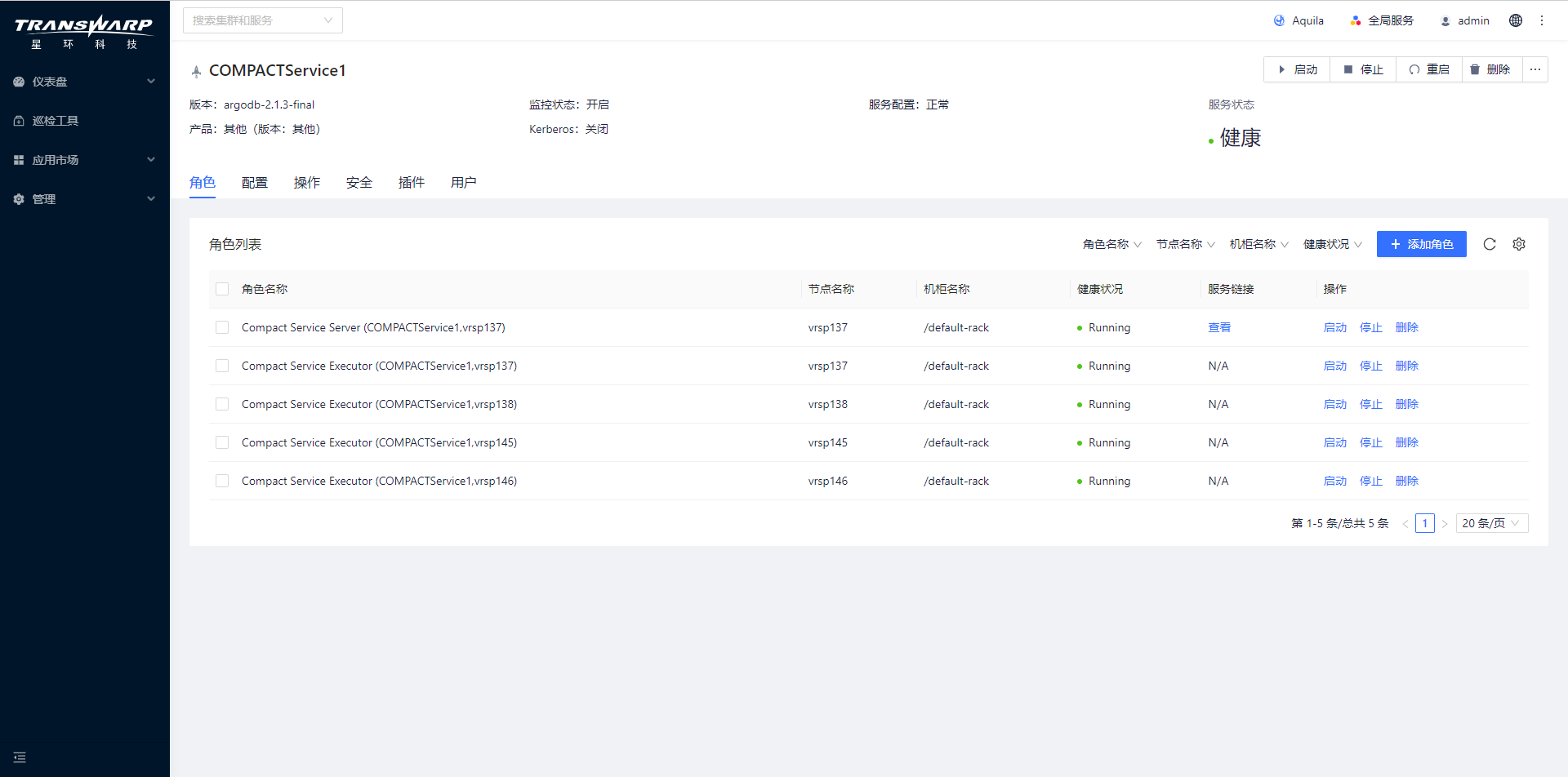
Task: Open 查看 service link for Server role
Action: (1219, 327)
